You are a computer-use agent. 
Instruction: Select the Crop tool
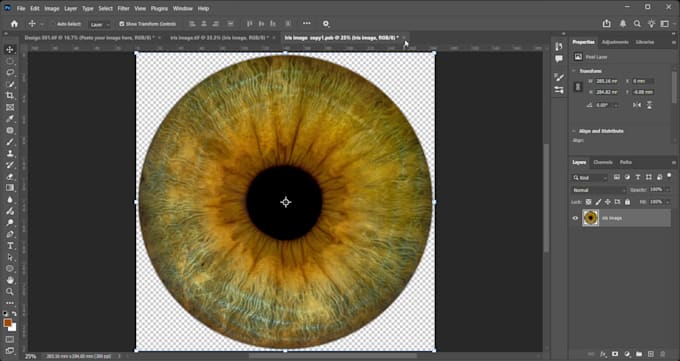(10, 95)
